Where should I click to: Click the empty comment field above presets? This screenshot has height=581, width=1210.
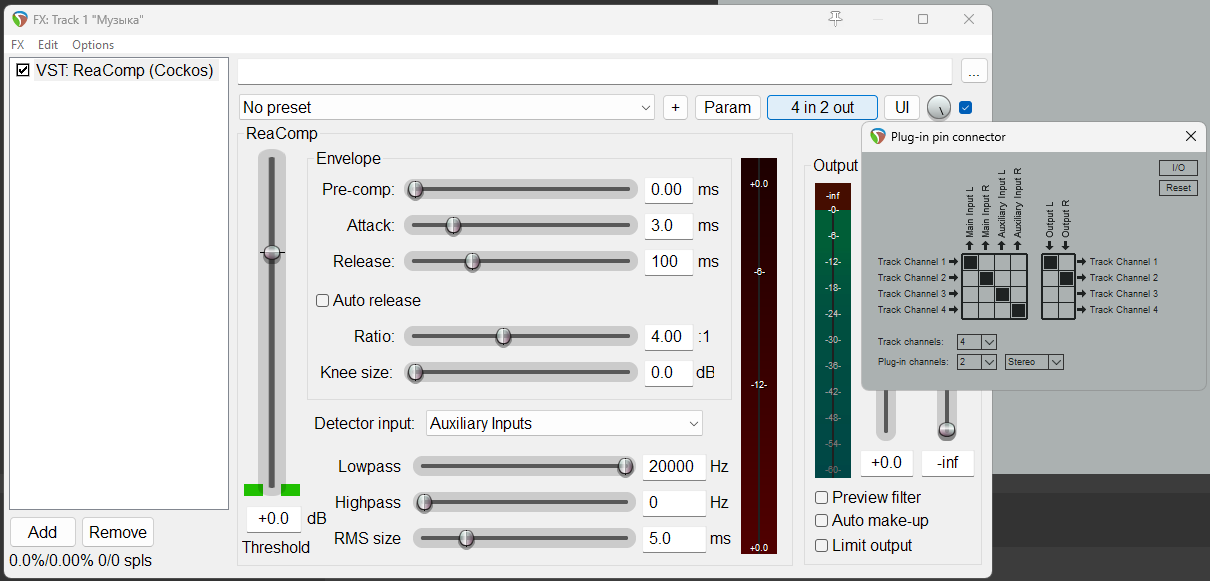tap(595, 71)
